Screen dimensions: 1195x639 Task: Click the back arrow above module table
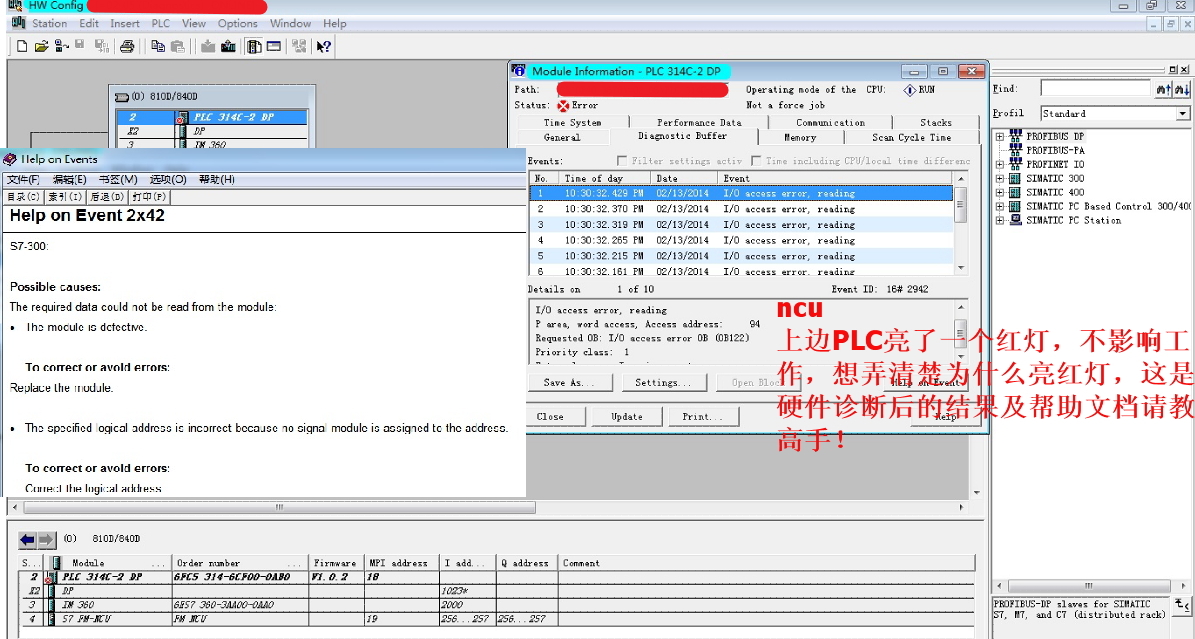pos(27,540)
